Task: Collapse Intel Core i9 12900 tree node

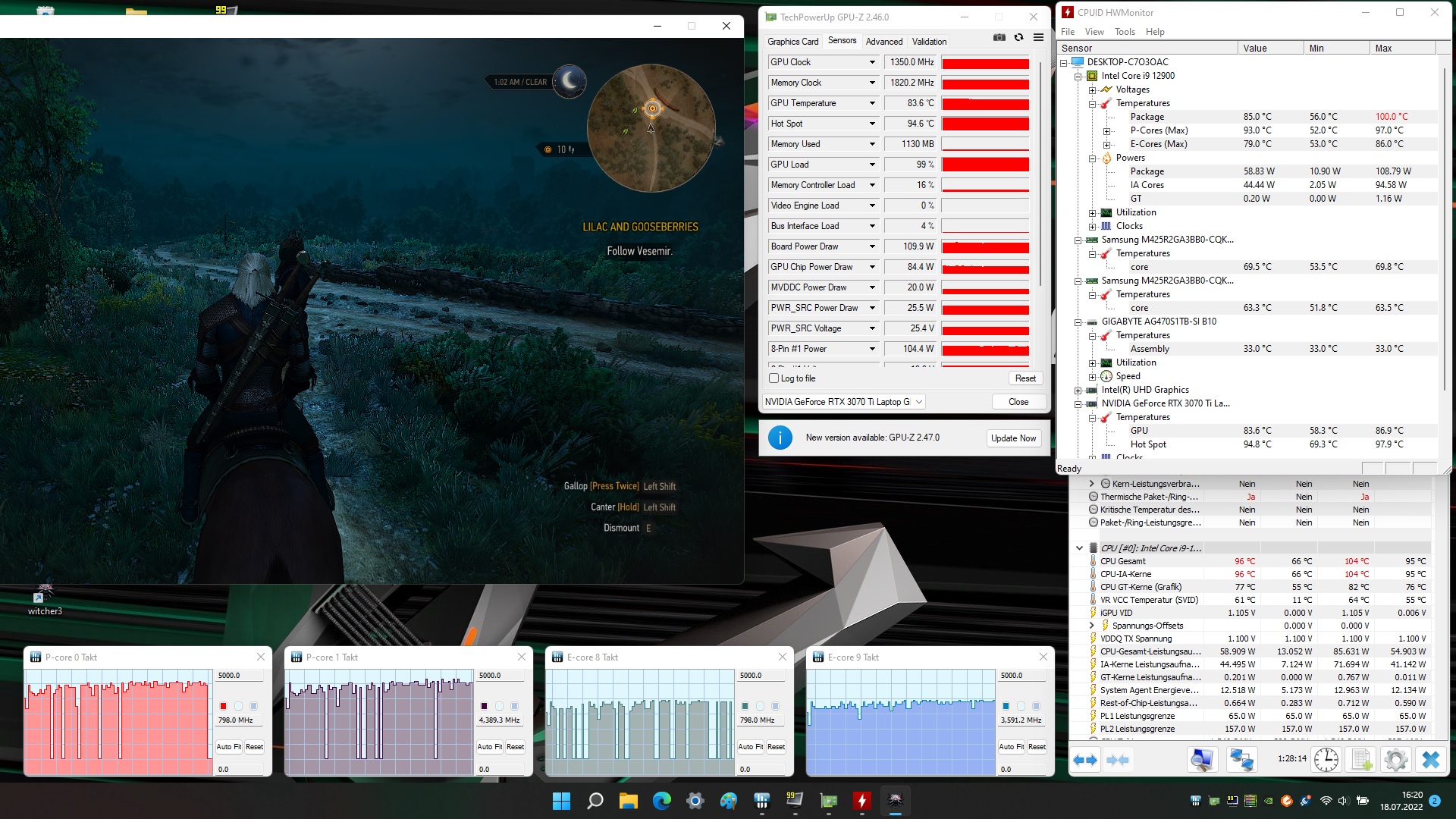Action: click(1078, 76)
